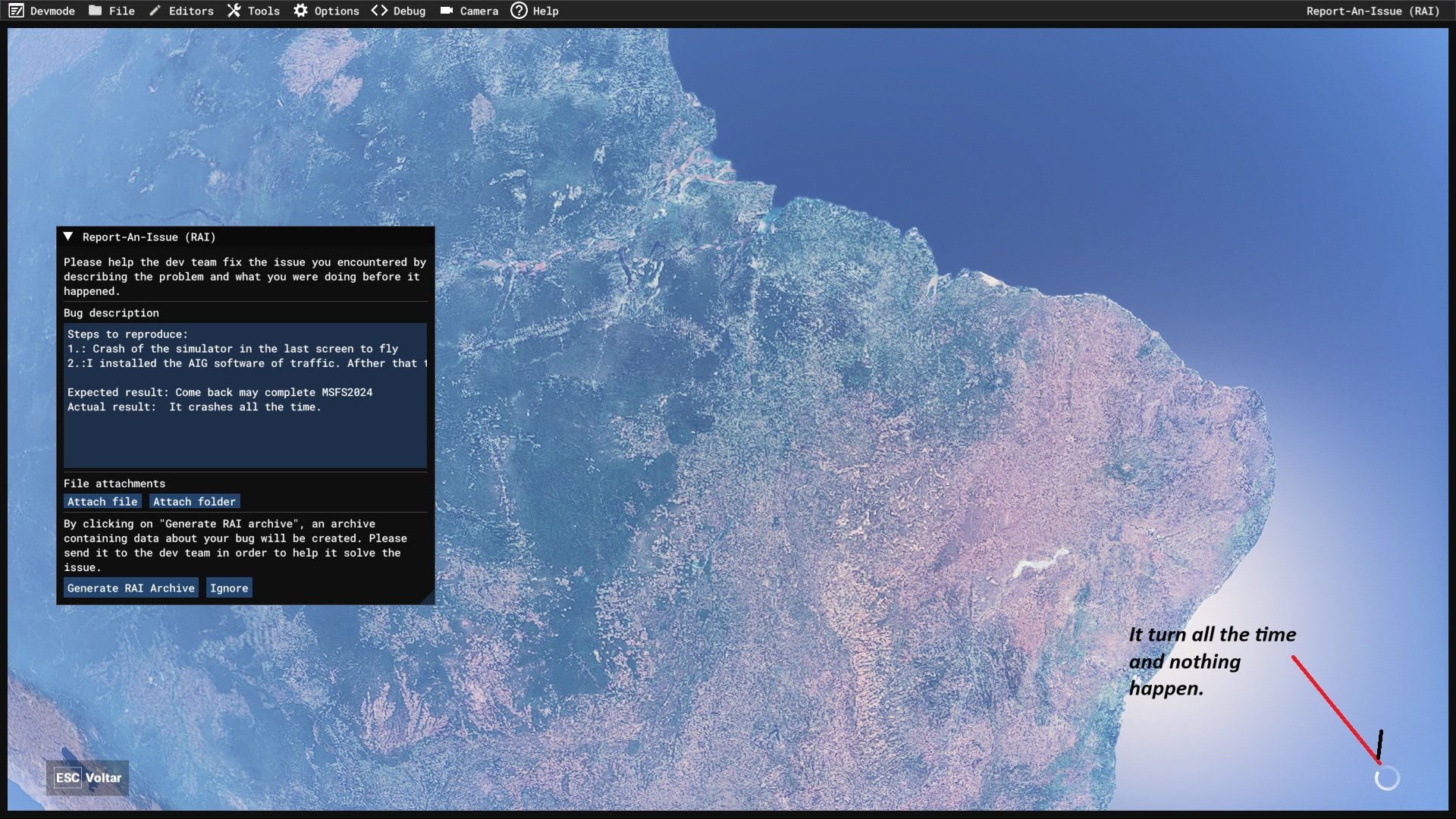Click the Tools wrench icon
The height and width of the screenshot is (819, 1456).
point(234,11)
